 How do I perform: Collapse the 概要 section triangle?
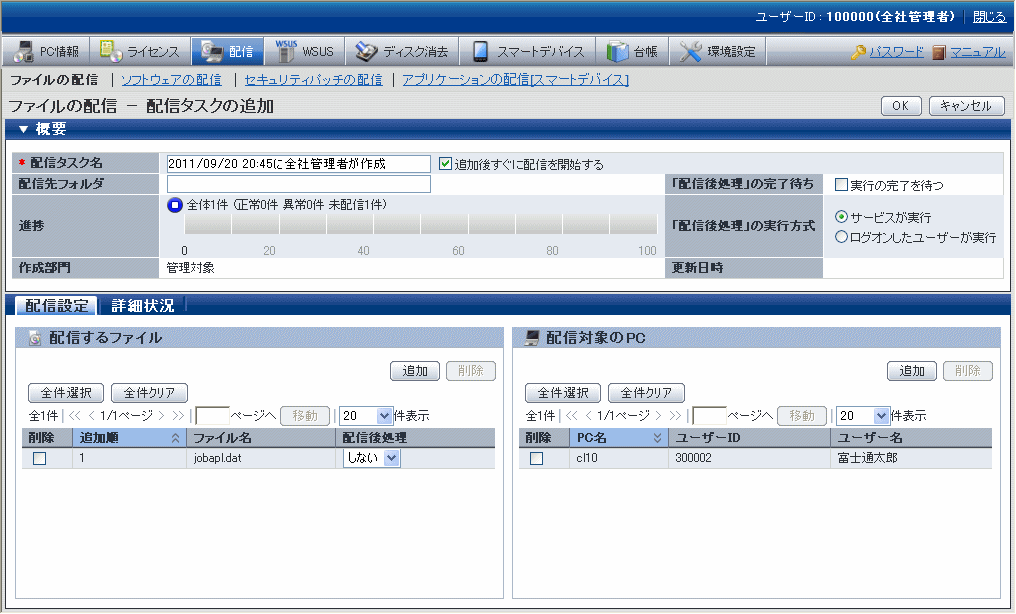(23, 129)
